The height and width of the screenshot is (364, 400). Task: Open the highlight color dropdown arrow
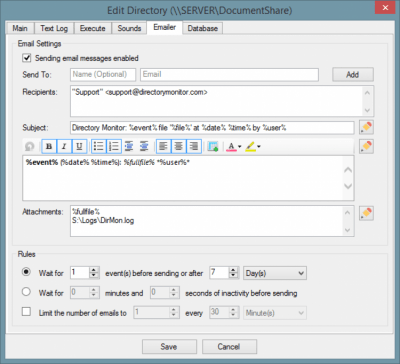pos(259,146)
